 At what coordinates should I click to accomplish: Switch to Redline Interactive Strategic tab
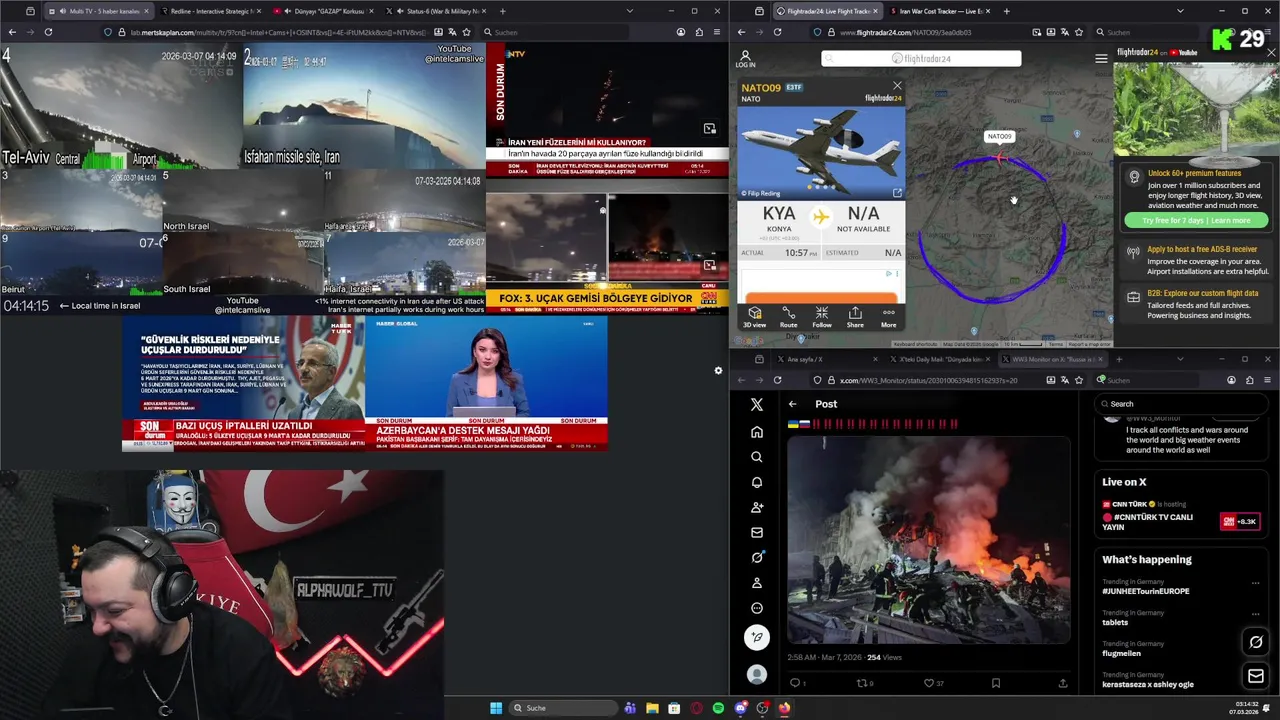(209, 11)
